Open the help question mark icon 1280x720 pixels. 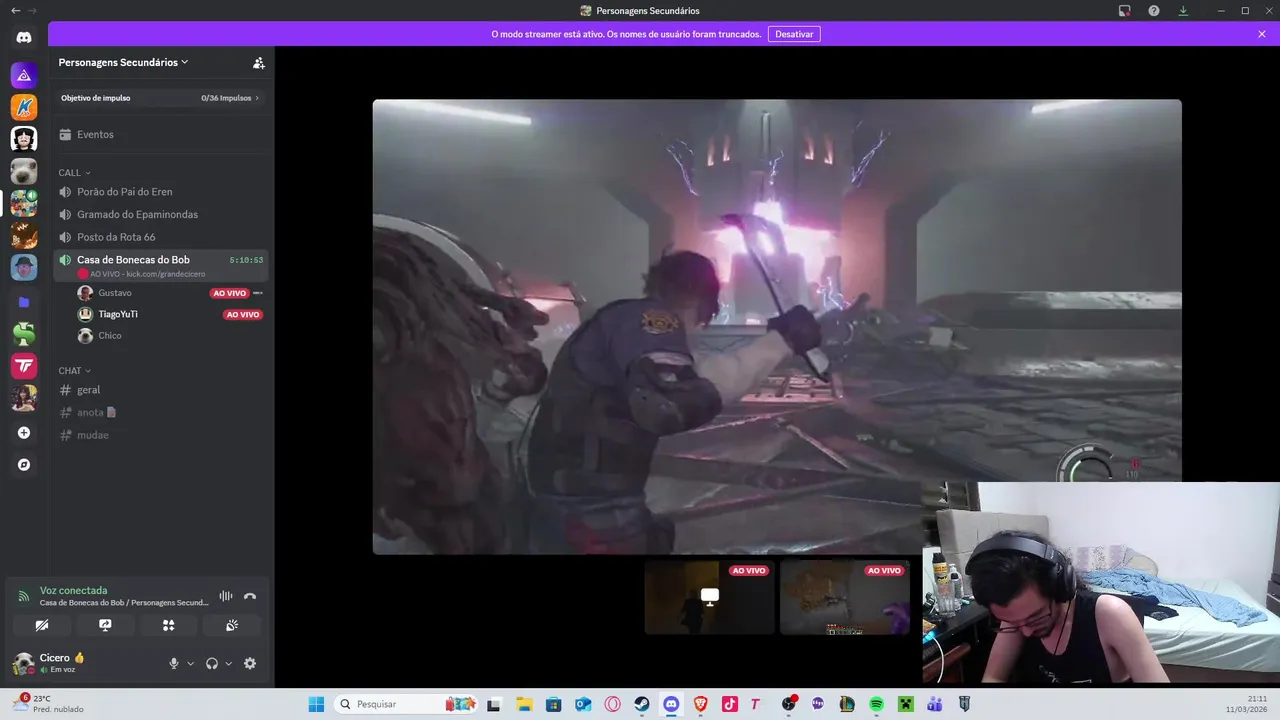point(1154,11)
